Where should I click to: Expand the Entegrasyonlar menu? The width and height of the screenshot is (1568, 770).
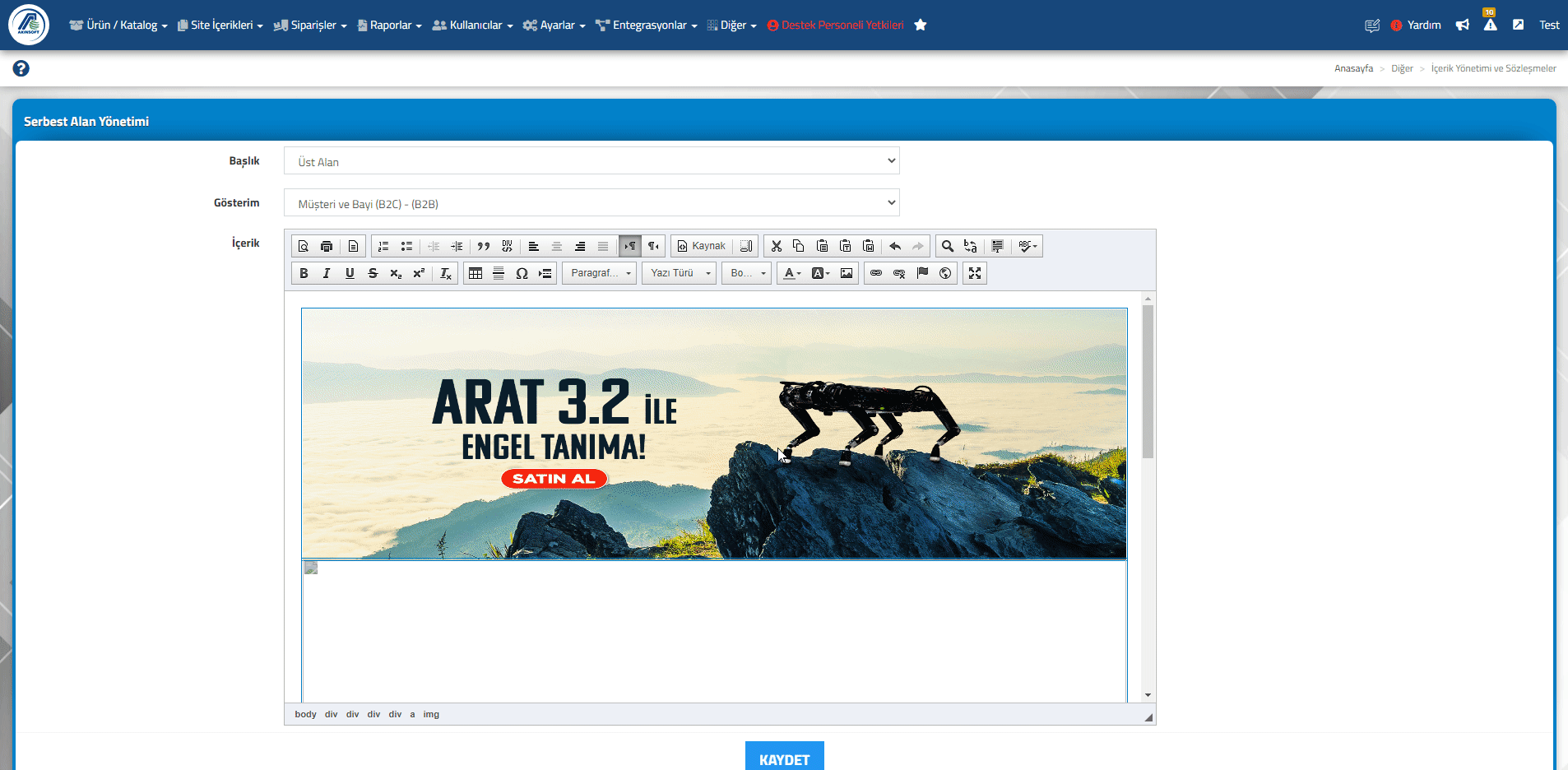pyautogui.click(x=647, y=26)
